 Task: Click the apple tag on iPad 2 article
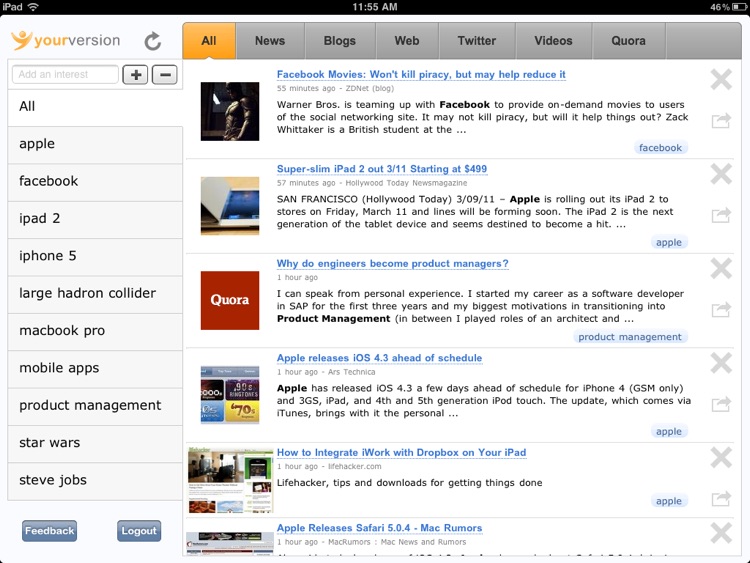click(x=669, y=243)
